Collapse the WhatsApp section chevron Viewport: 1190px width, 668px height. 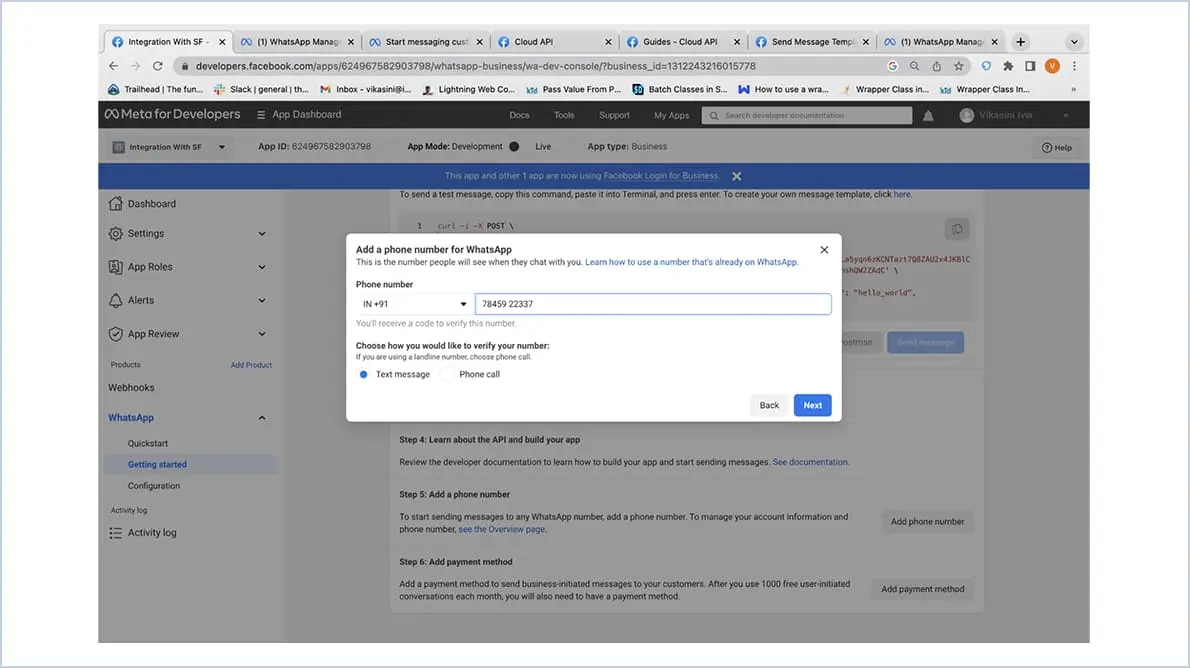[x=262, y=418]
